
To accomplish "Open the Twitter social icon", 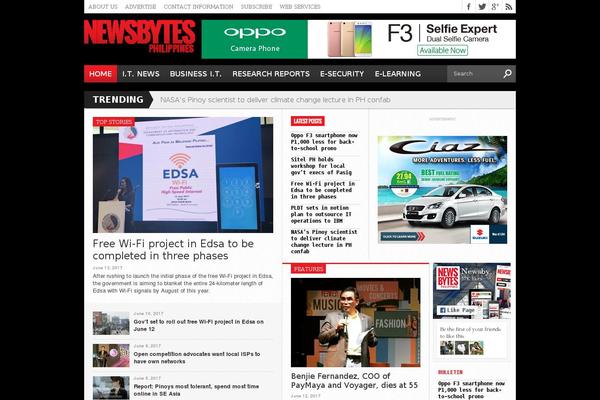I will pos(482,7).
